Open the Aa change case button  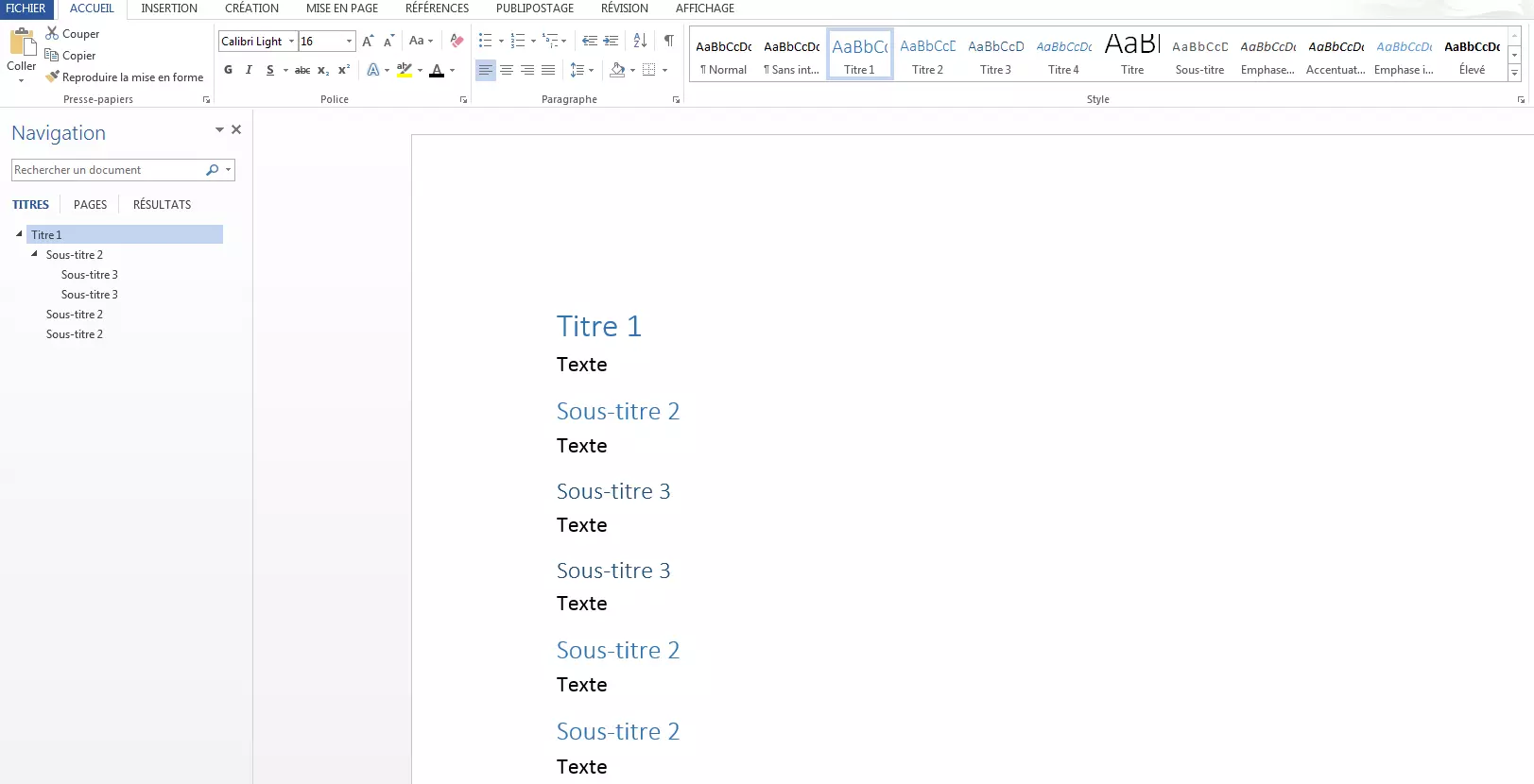click(421, 41)
